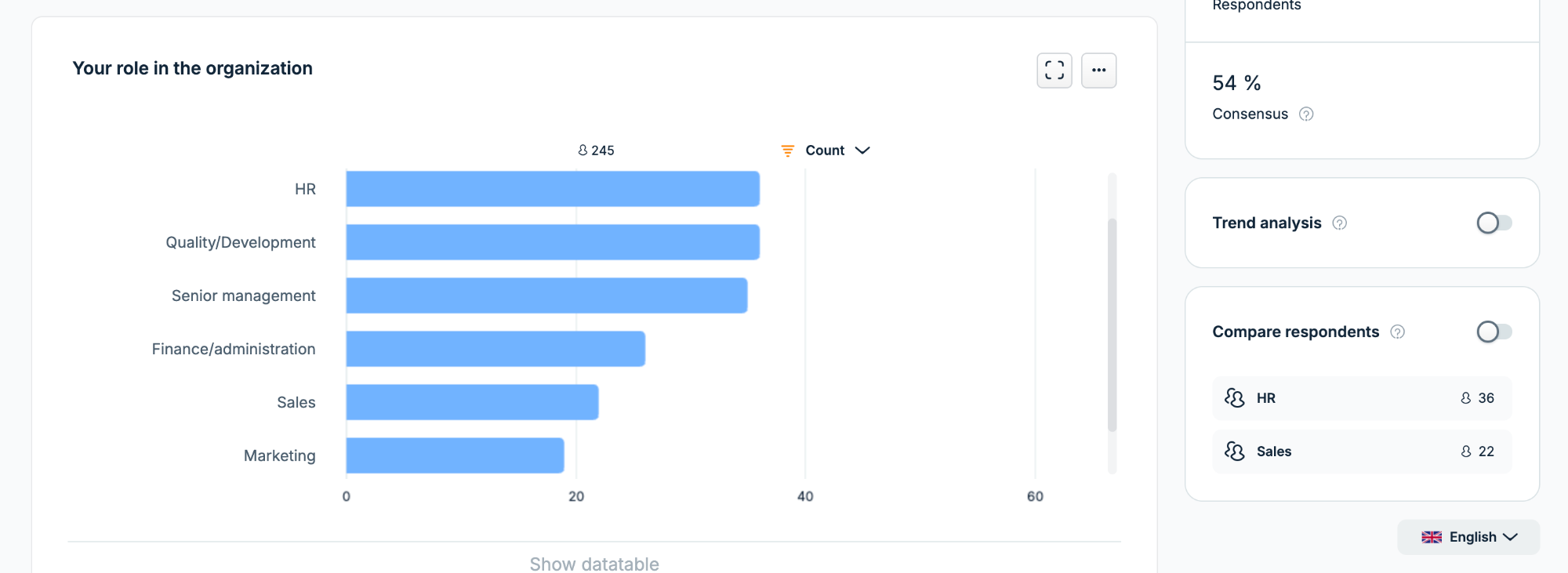The width and height of the screenshot is (1568, 573).
Task: Select the Sales respondent group row
Action: click(1362, 452)
